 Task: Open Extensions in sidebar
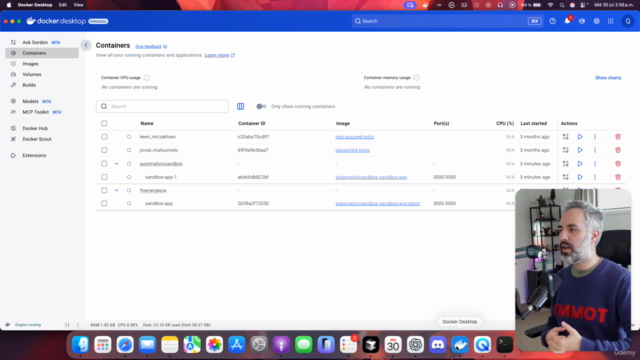pyautogui.click(x=42, y=155)
